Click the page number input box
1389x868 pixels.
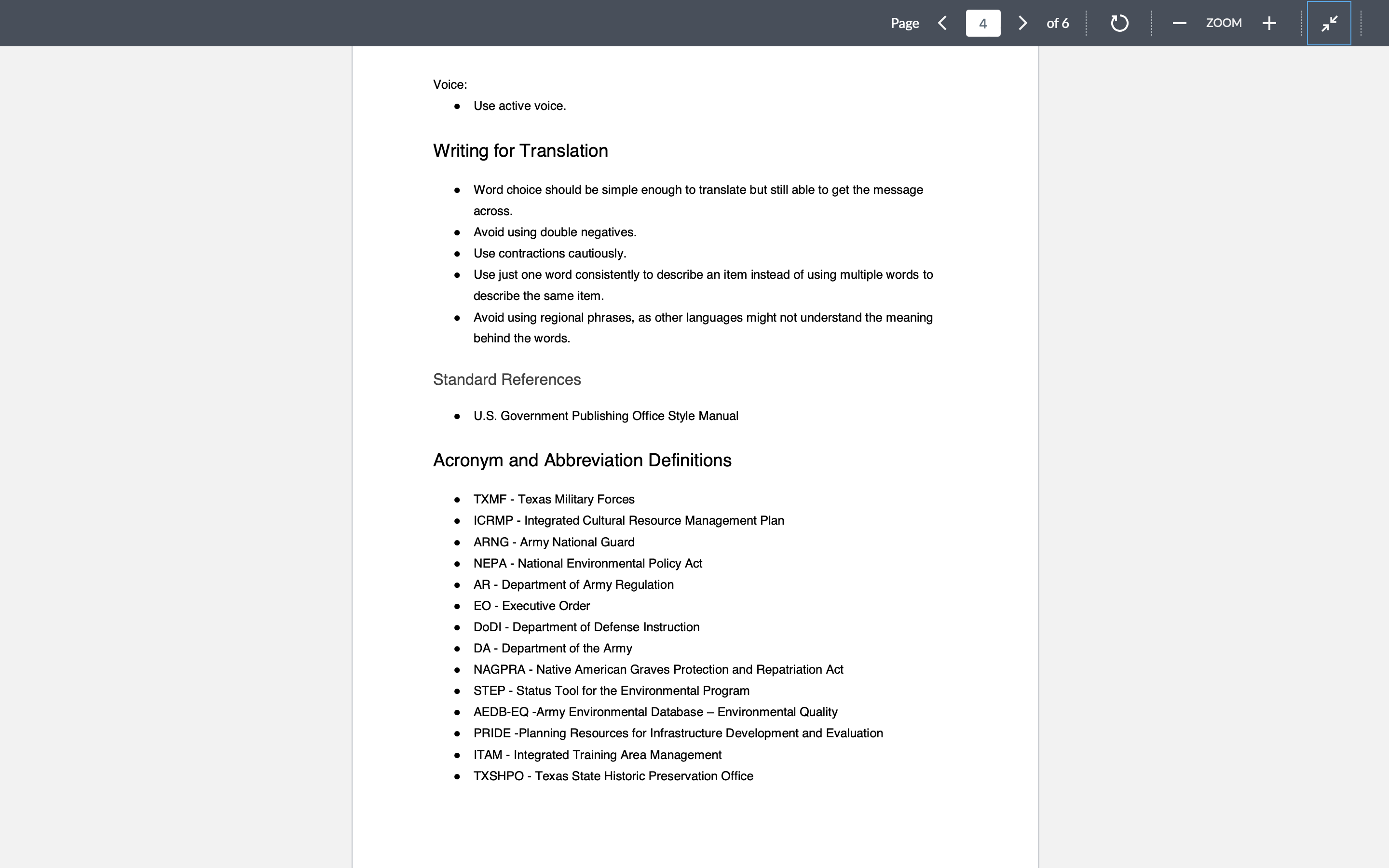(982, 23)
